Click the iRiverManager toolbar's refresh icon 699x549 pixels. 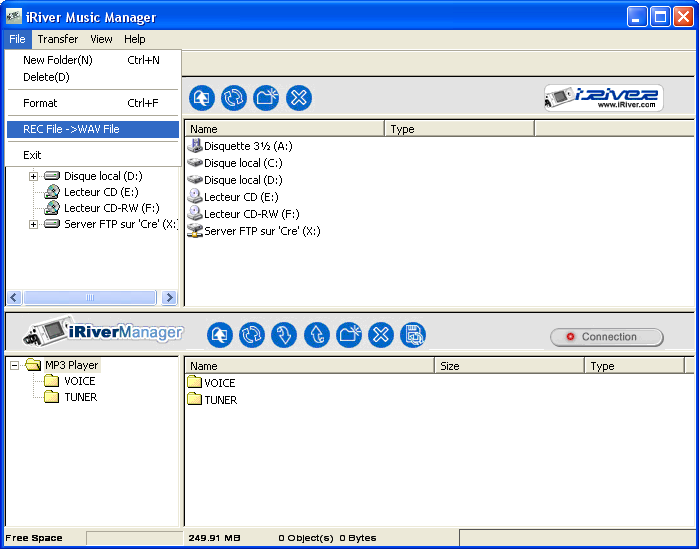[252, 335]
